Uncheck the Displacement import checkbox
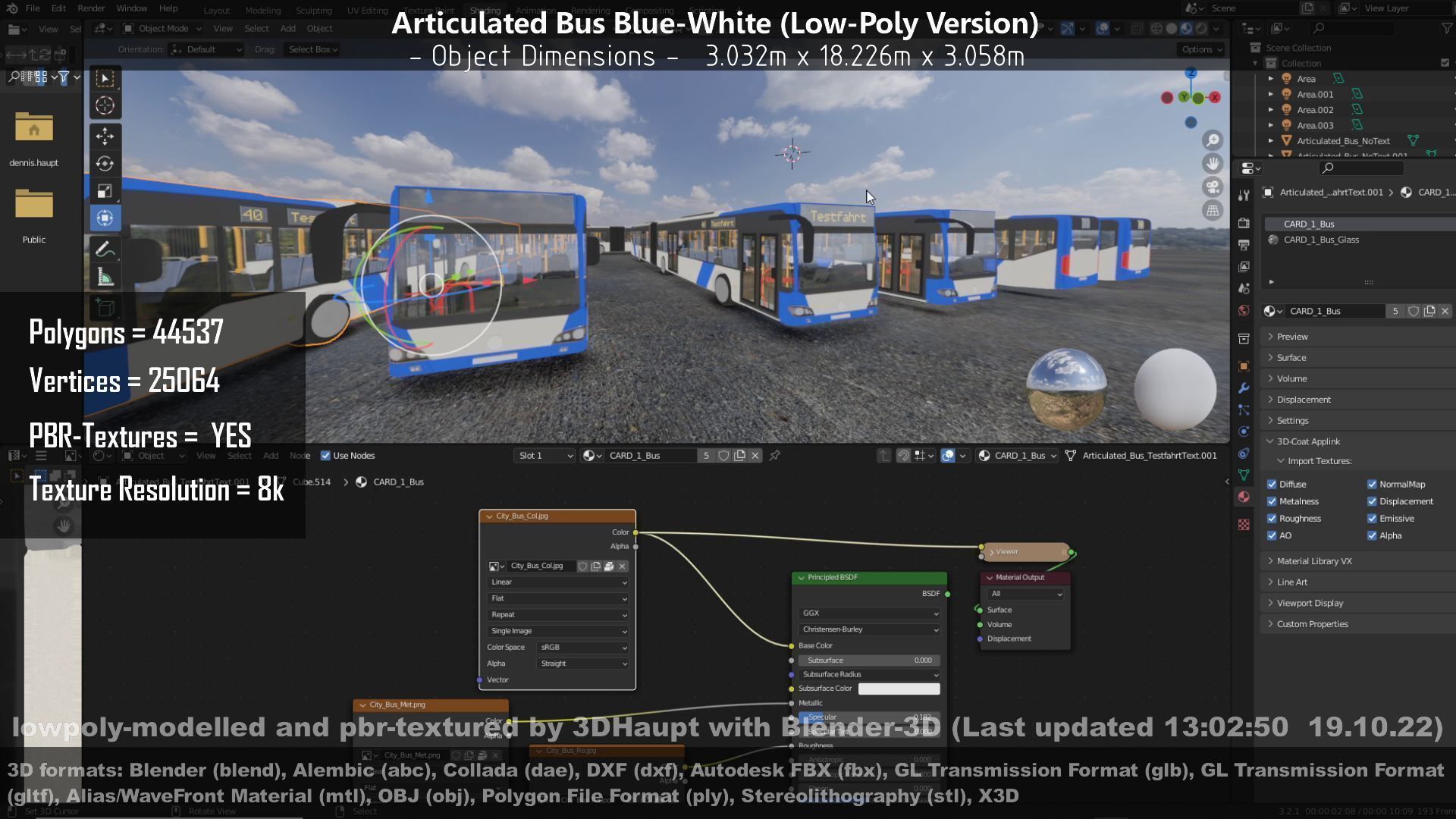1456x819 pixels. tap(1372, 501)
